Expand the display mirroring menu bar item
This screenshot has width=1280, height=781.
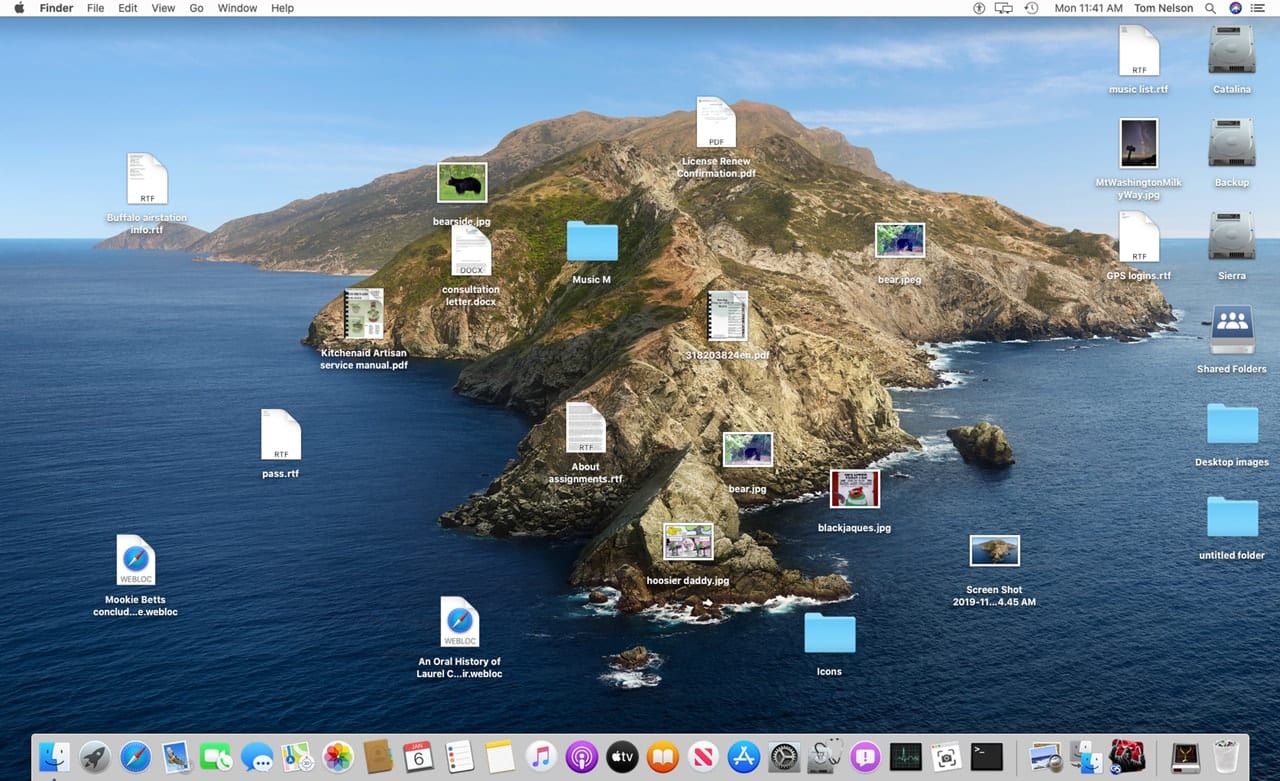[x=1005, y=8]
